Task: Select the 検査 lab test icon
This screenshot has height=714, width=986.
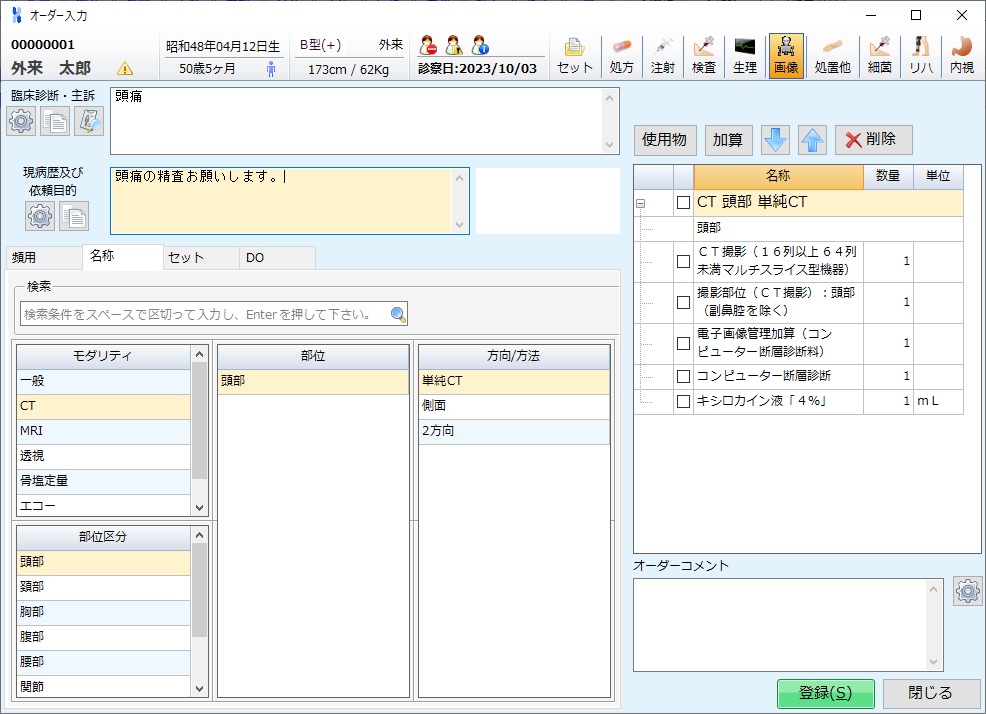Action: pos(703,57)
